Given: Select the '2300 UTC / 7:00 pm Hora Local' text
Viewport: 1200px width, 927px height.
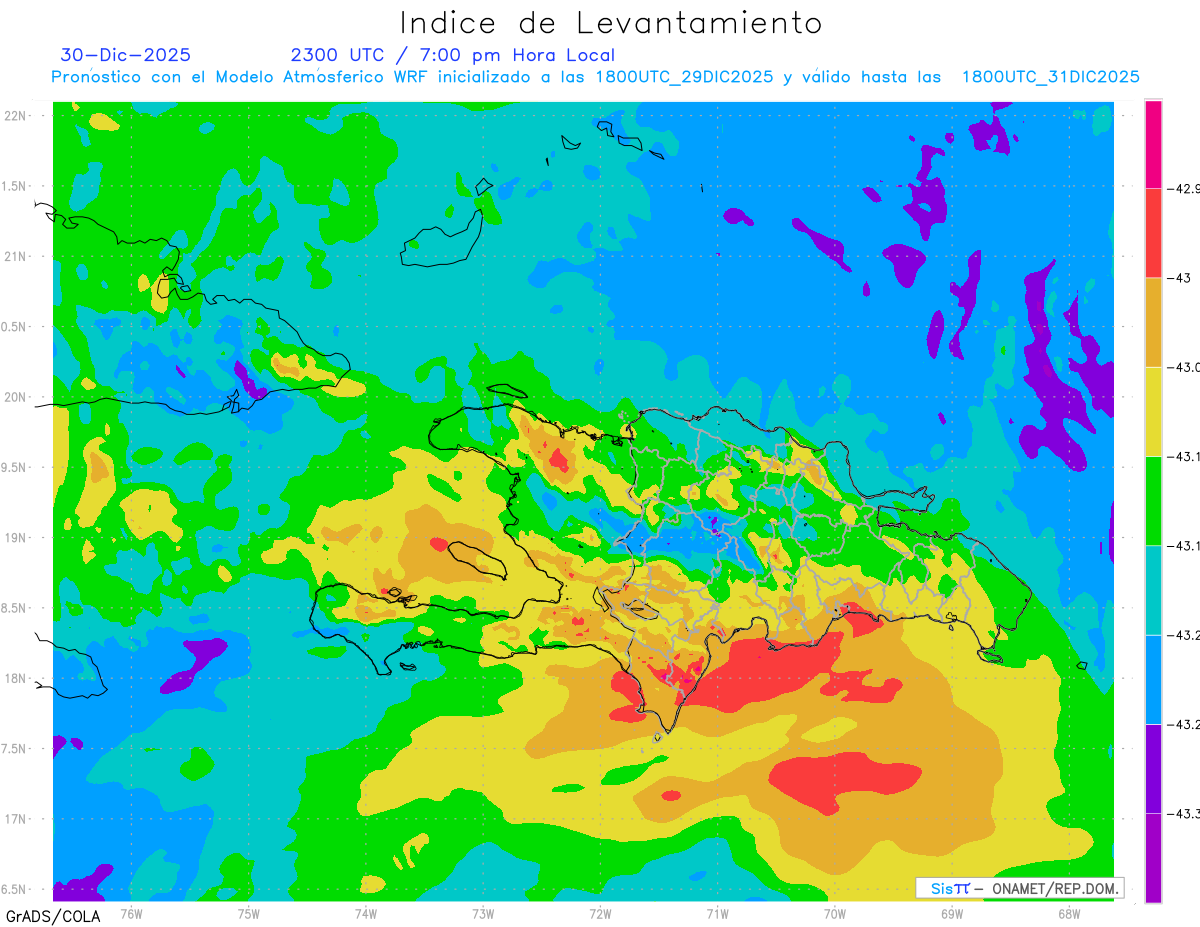Looking at the screenshot, I should pos(453,55).
